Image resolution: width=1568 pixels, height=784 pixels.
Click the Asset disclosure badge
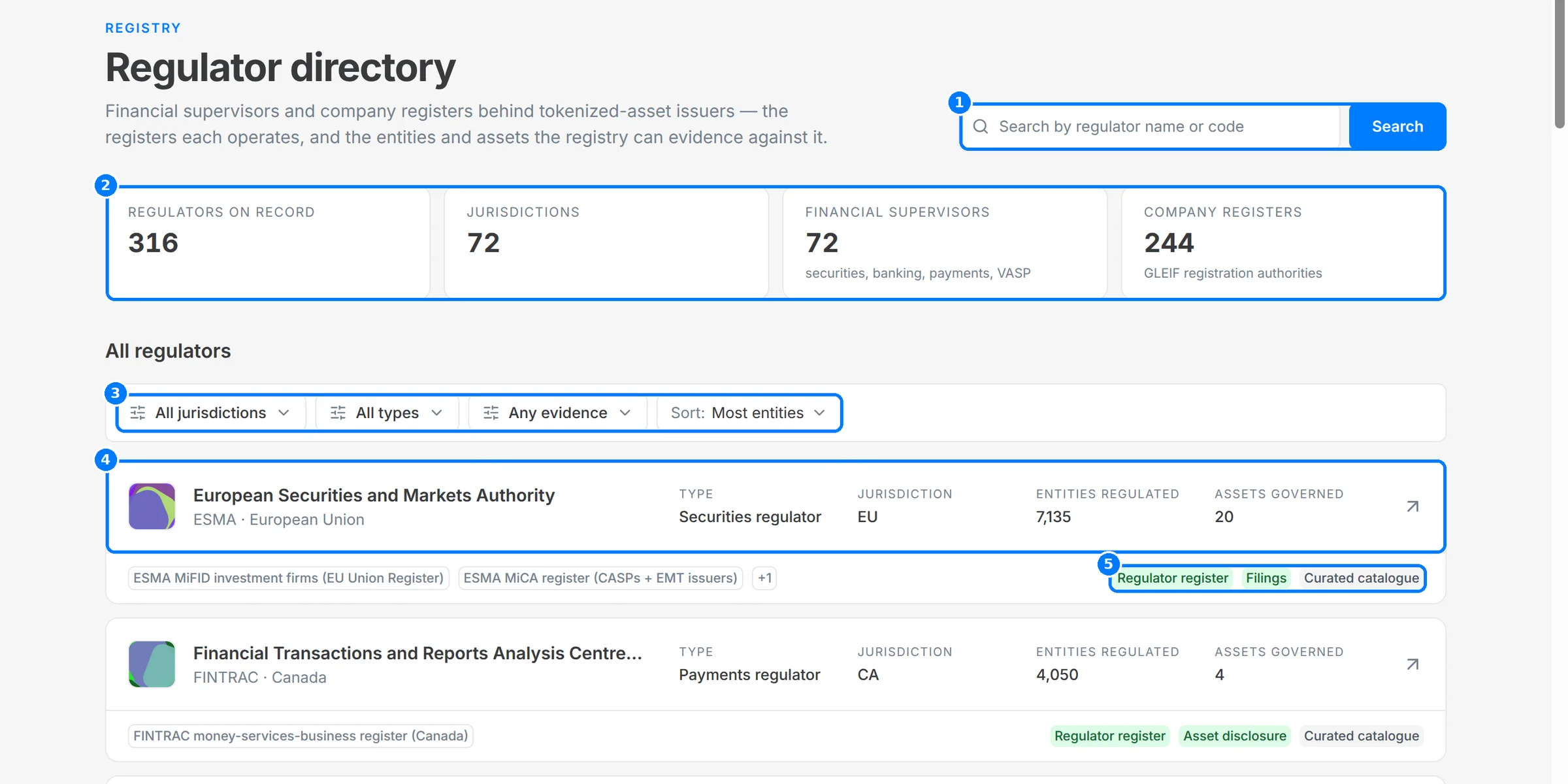(x=1235, y=736)
